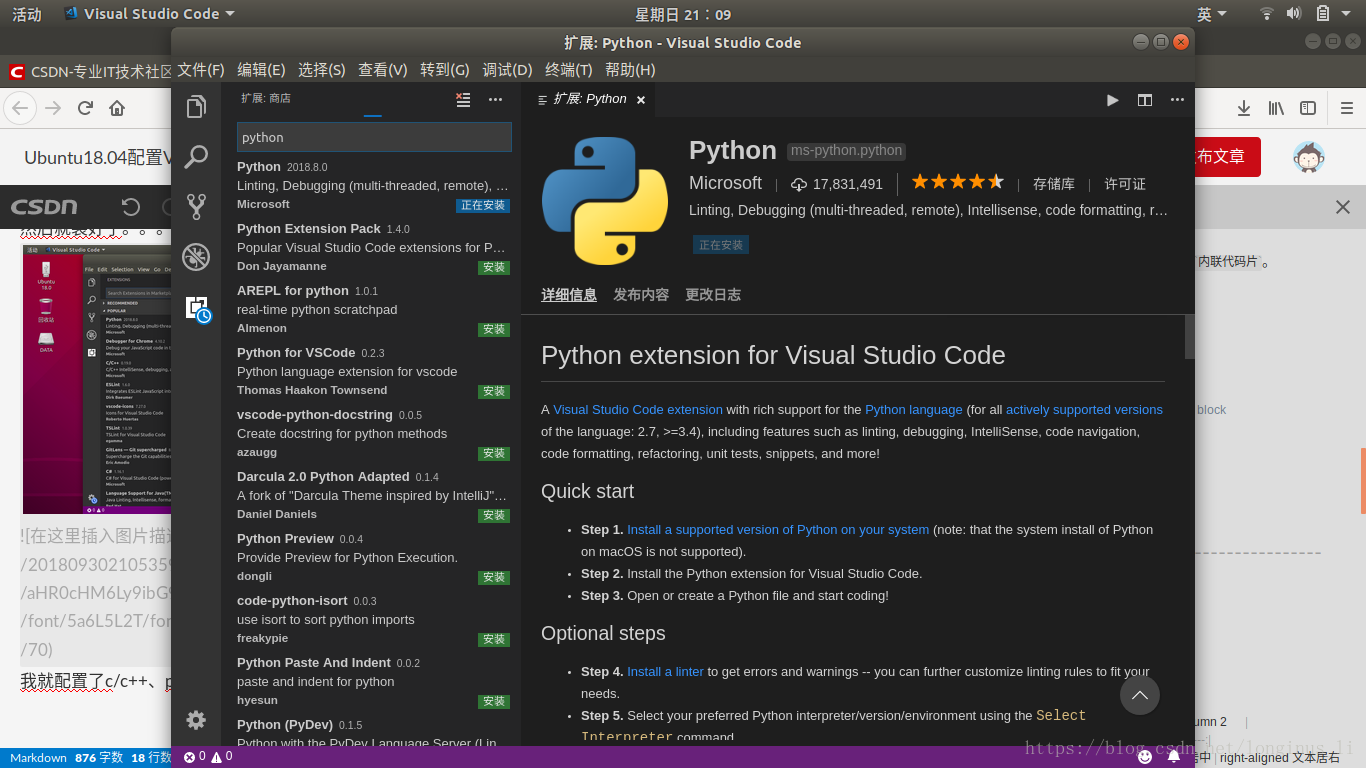Image resolution: width=1366 pixels, height=768 pixels.
Task: Open editor more actions ellipsis
Action: (1177, 100)
